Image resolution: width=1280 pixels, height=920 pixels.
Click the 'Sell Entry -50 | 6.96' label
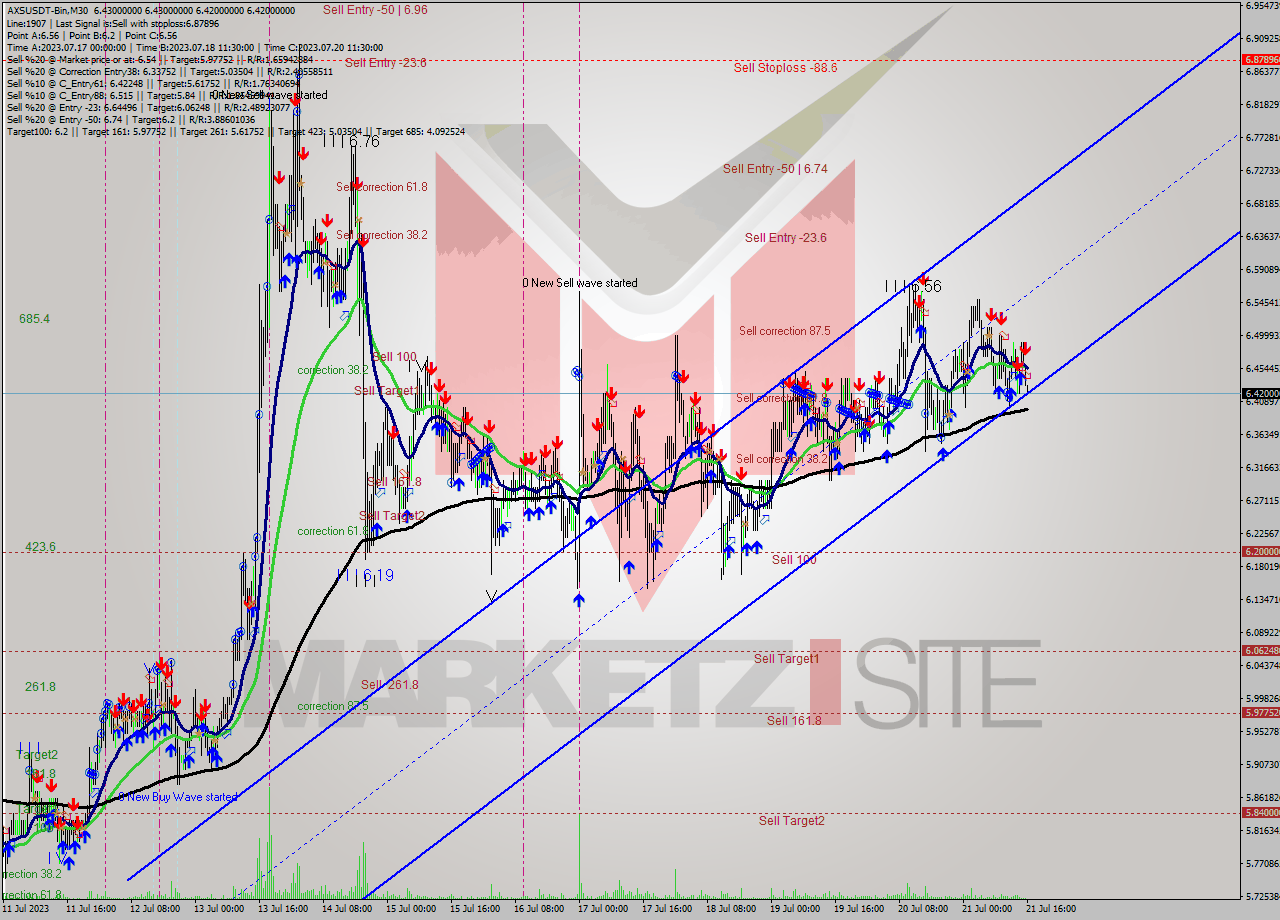point(375,9)
